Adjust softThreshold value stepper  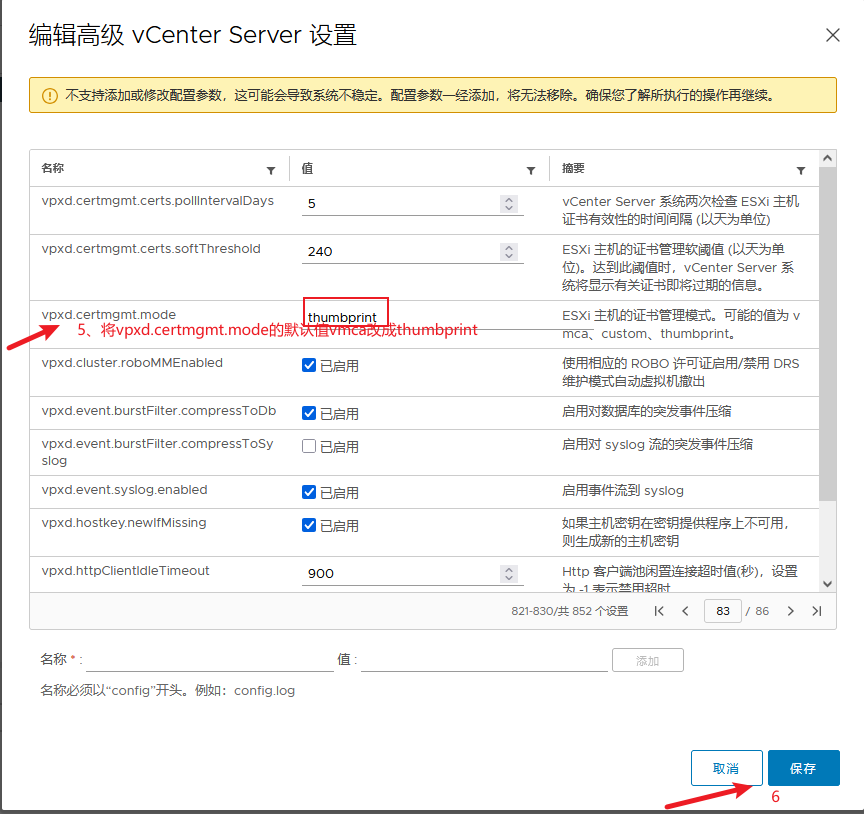point(509,252)
